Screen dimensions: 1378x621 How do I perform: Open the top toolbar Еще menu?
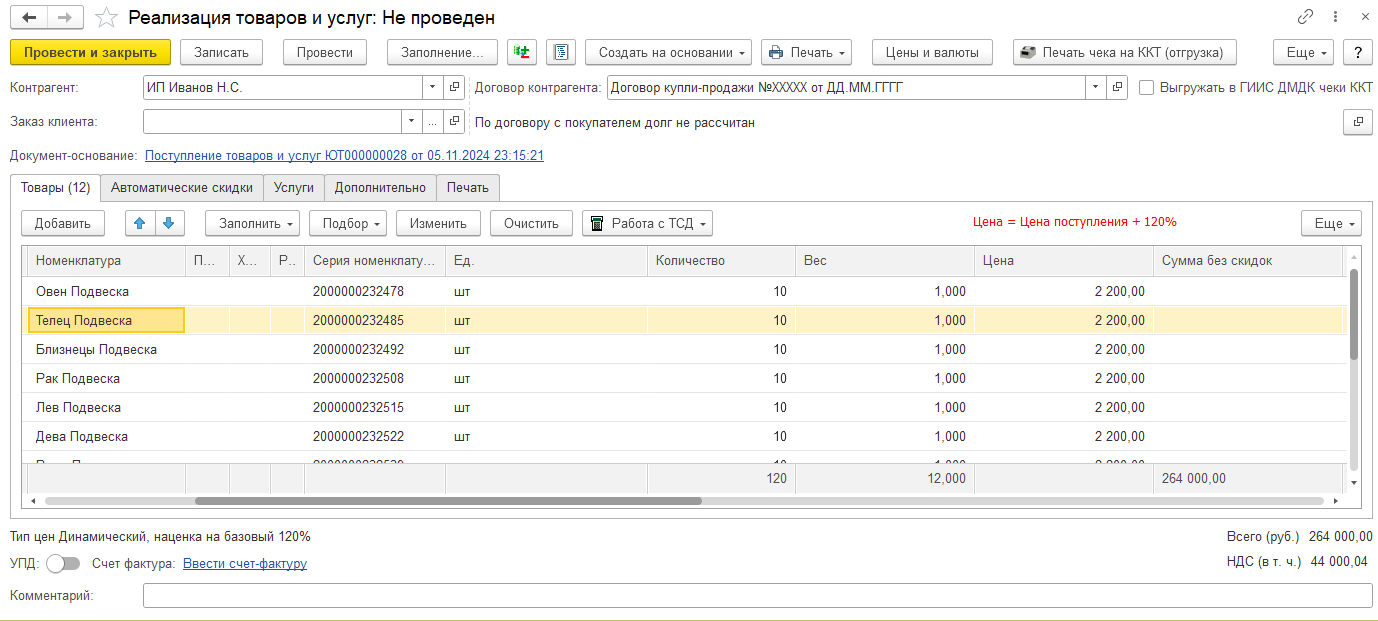[1303, 52]
